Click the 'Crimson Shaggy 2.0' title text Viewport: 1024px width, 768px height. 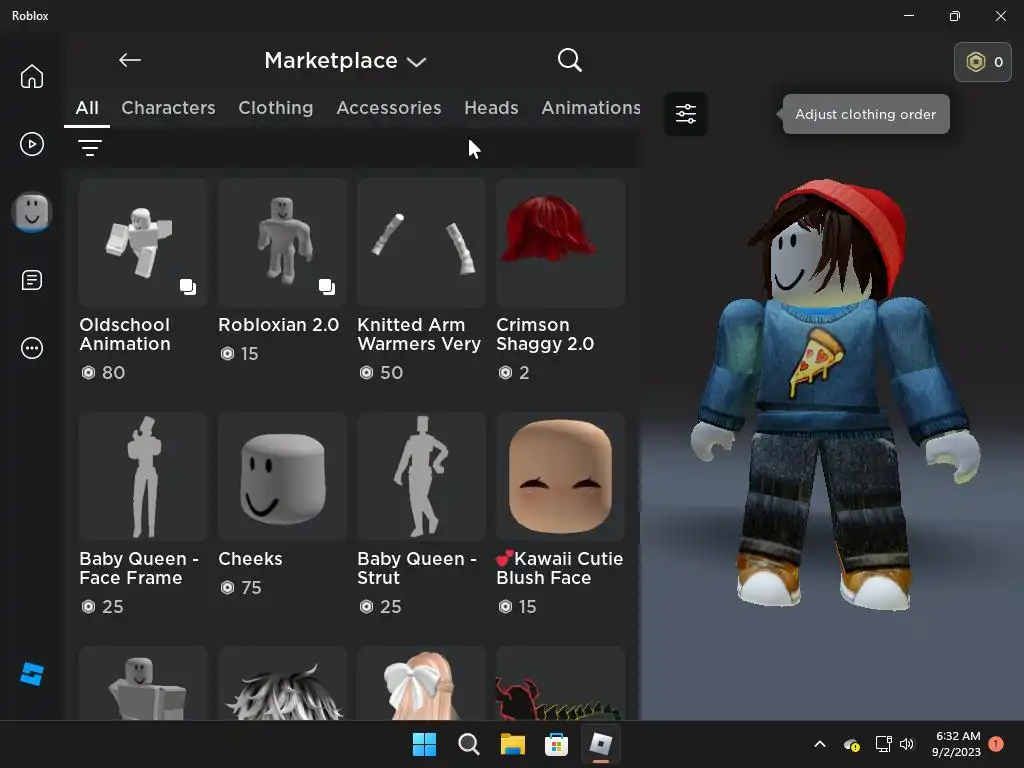tap(545, 334)
